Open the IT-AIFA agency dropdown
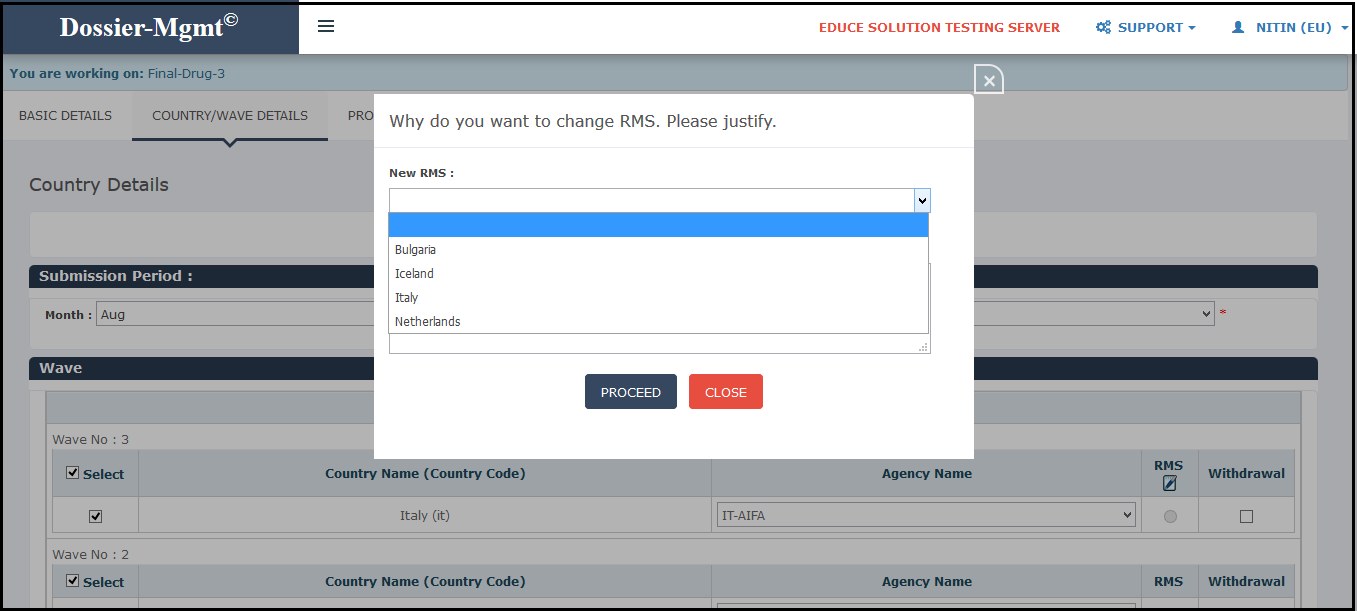Viewport: 1357px width, 611px height. [x=924, y=514]
